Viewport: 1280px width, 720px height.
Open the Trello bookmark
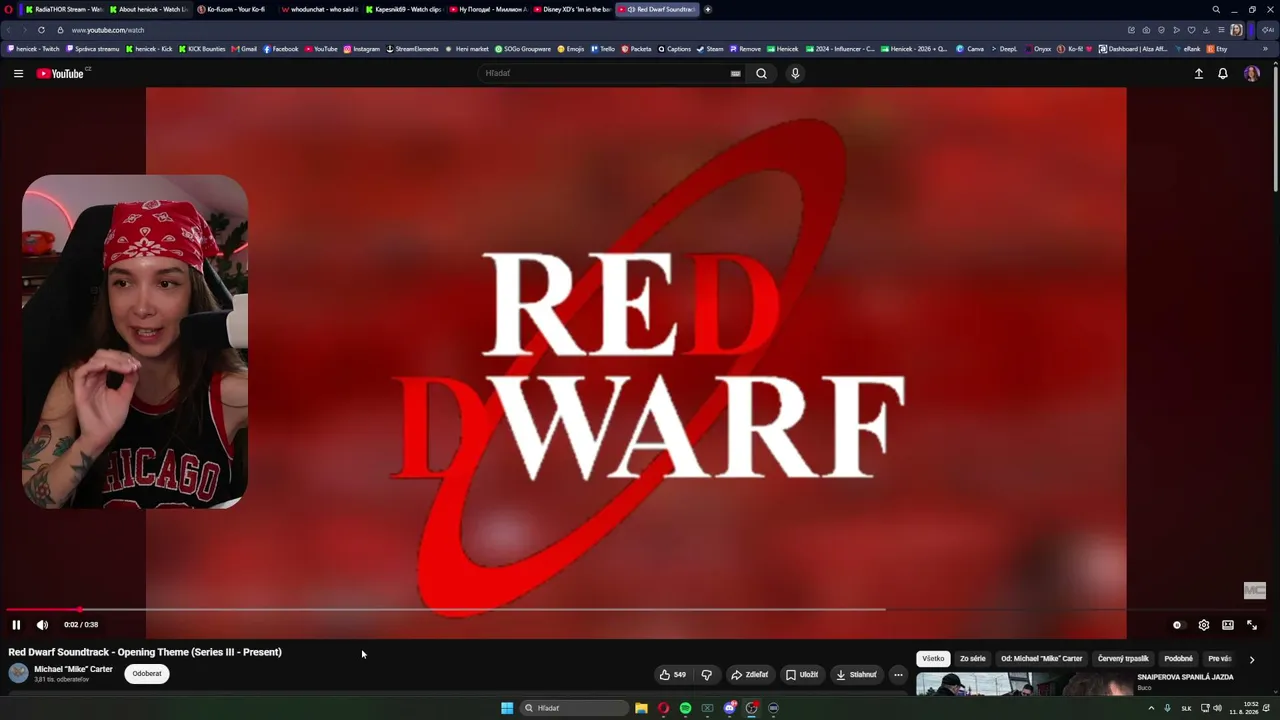coord(603,49)
